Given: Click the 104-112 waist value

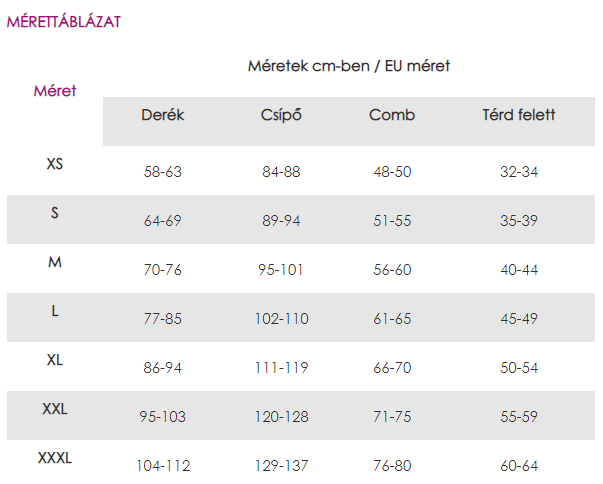Looking at the screenshot, I should pos(163,466).
